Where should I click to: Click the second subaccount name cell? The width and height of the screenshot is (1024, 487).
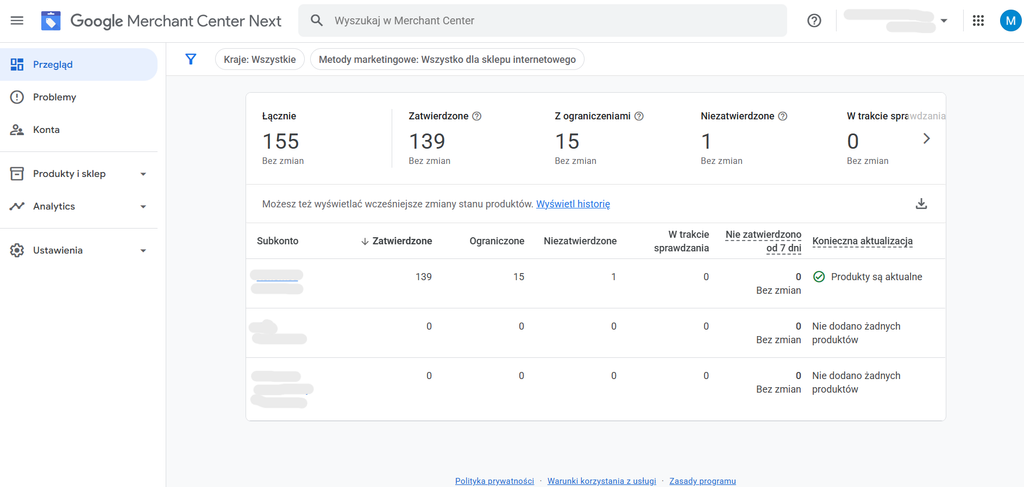point(279,332)
